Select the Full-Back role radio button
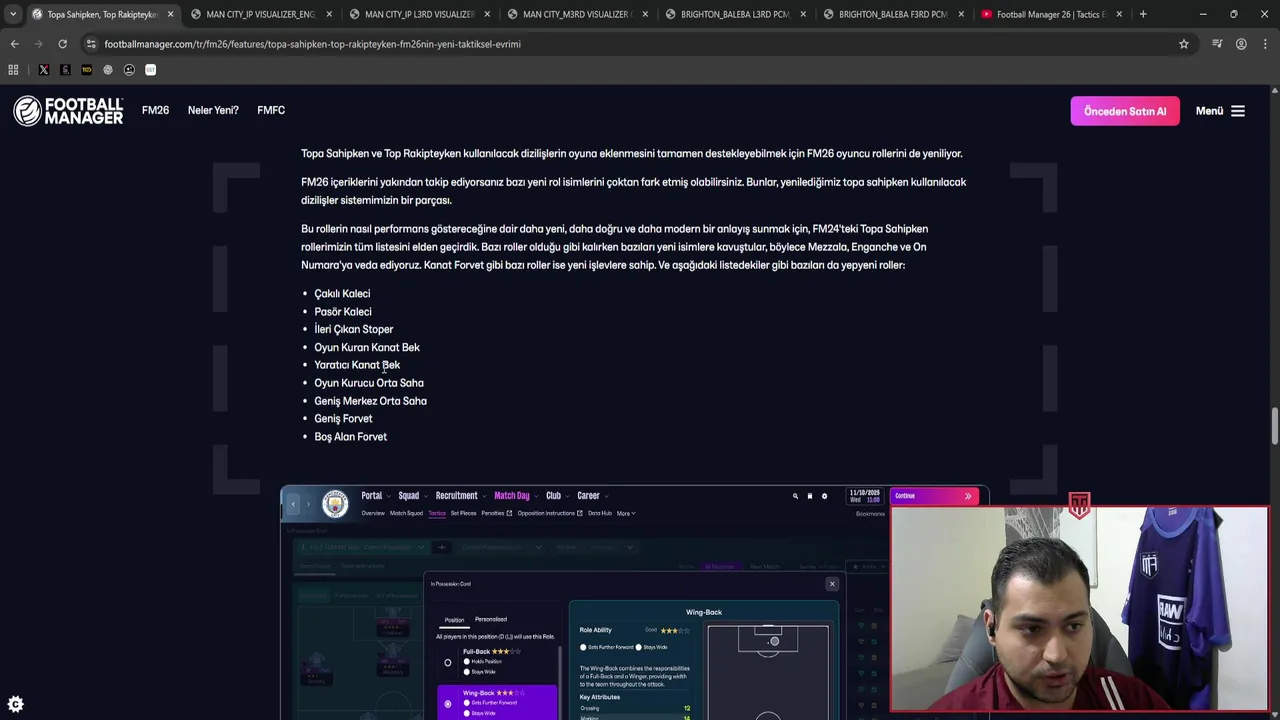Screen dimensions: 1280x720 pos(448,663)
